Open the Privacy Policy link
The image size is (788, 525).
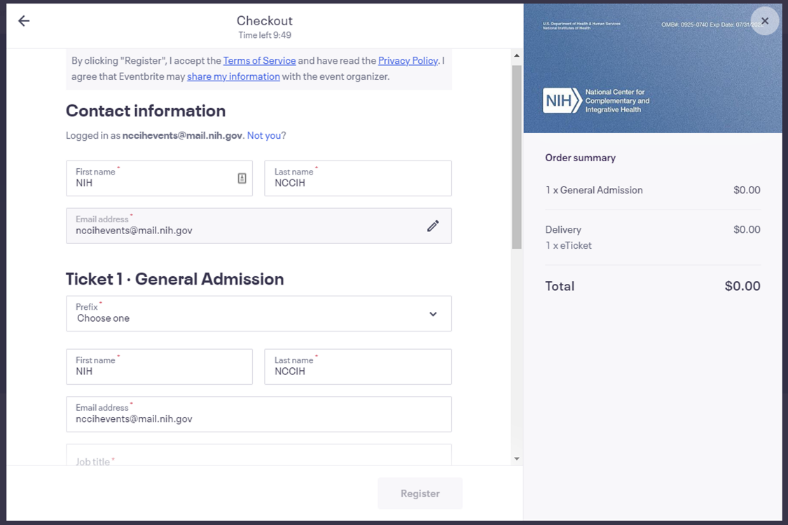coord(408,61)
